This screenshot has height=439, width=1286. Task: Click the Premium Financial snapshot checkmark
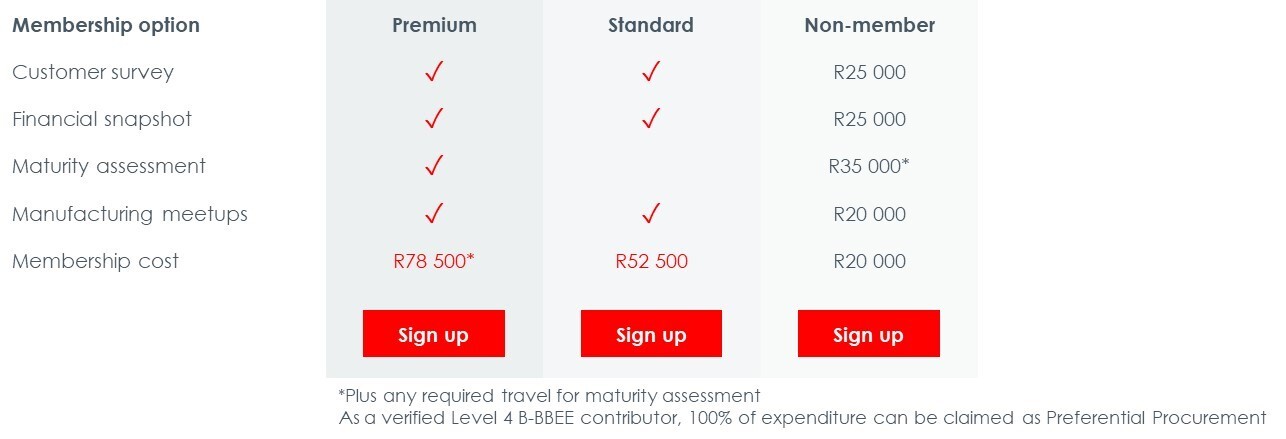pyautogui.click(x=434, y=118)
